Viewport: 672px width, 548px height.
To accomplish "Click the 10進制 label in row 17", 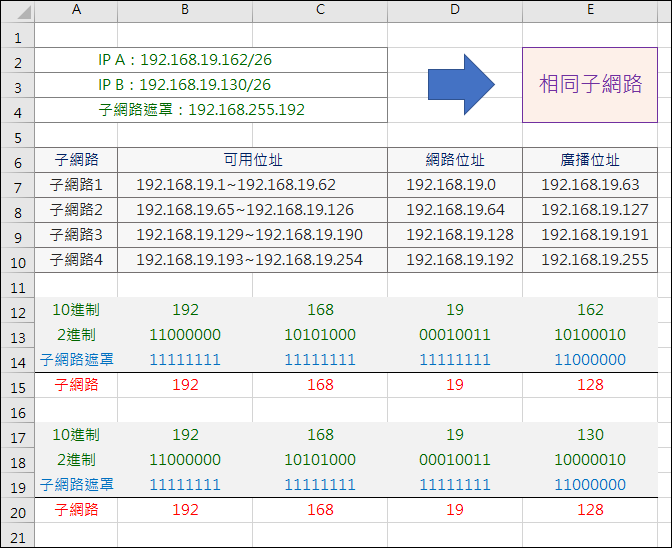I will (76, 435).
